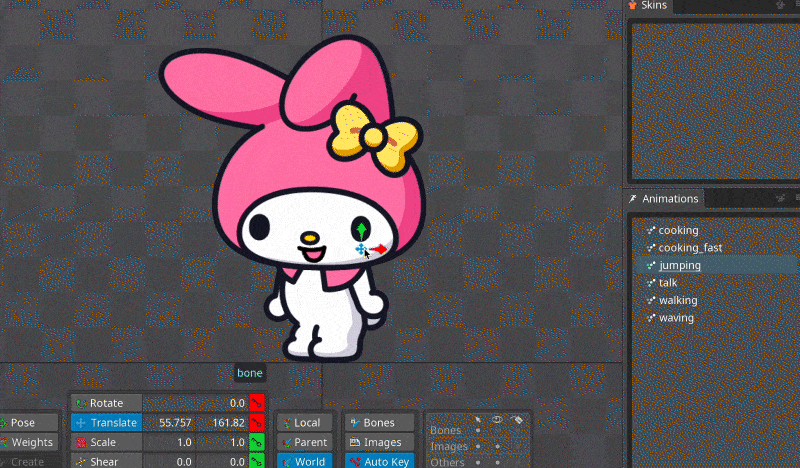Open the Skins tab
Image resolution: width=800 pixels, height=468 pixels.
point(648,6)
